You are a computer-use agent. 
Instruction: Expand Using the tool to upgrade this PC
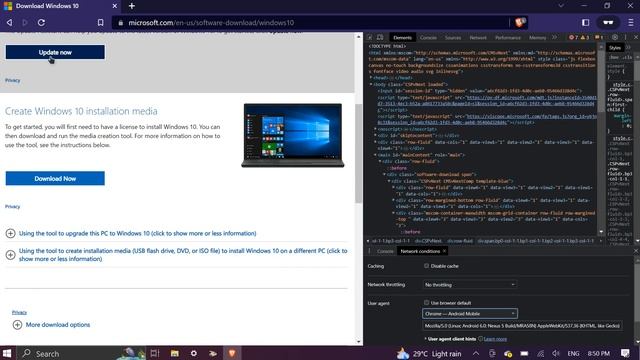point(11,233)
